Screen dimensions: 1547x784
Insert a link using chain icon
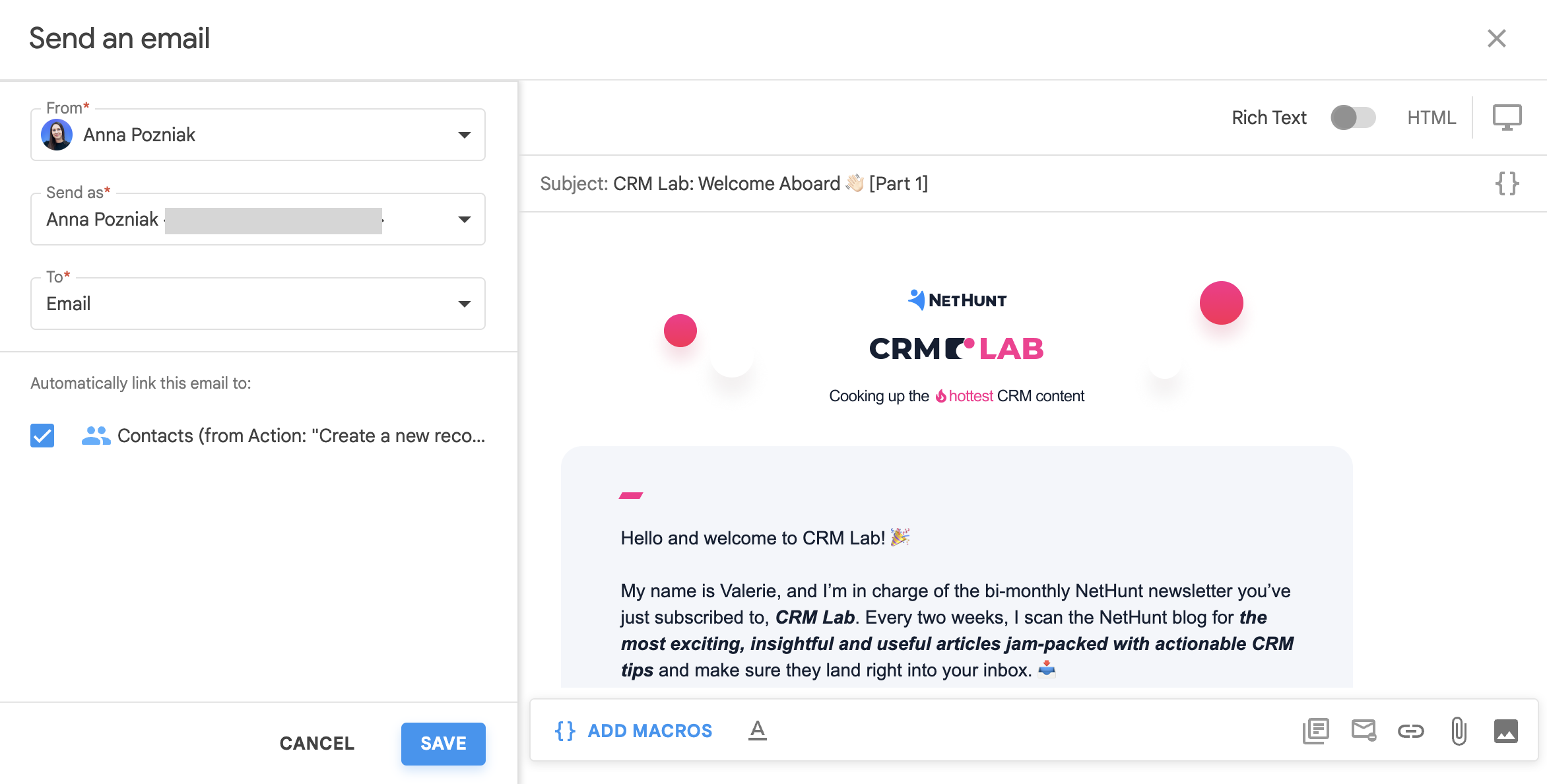pos(1411,731)
